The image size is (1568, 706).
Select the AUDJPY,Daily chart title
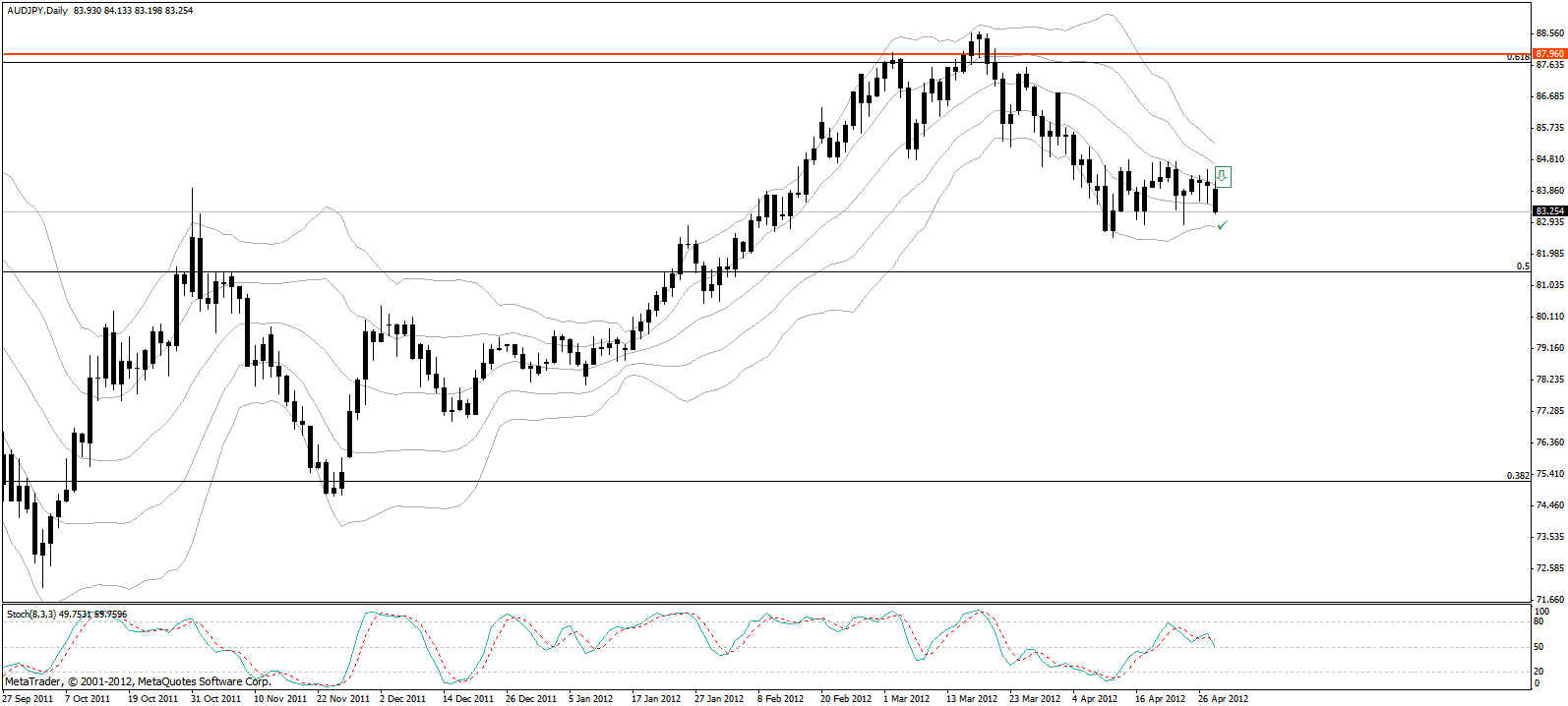[36, 10]
